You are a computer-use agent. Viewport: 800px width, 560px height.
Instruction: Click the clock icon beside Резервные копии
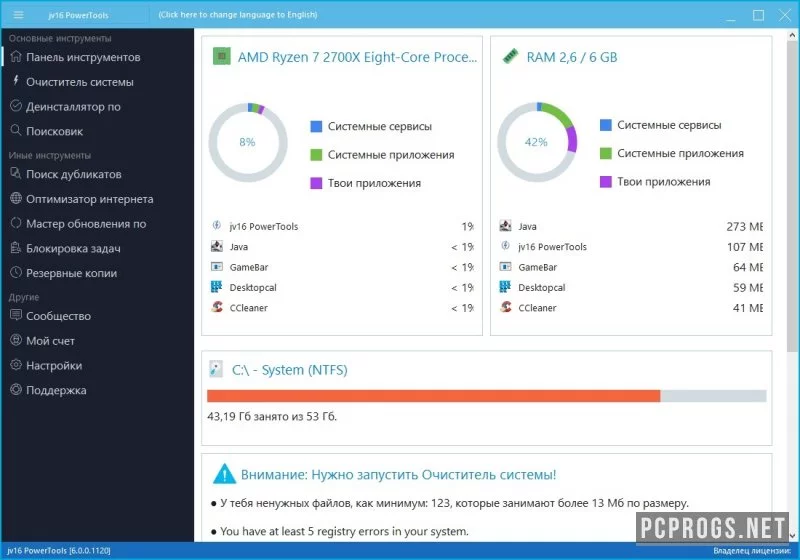[16, 272]
